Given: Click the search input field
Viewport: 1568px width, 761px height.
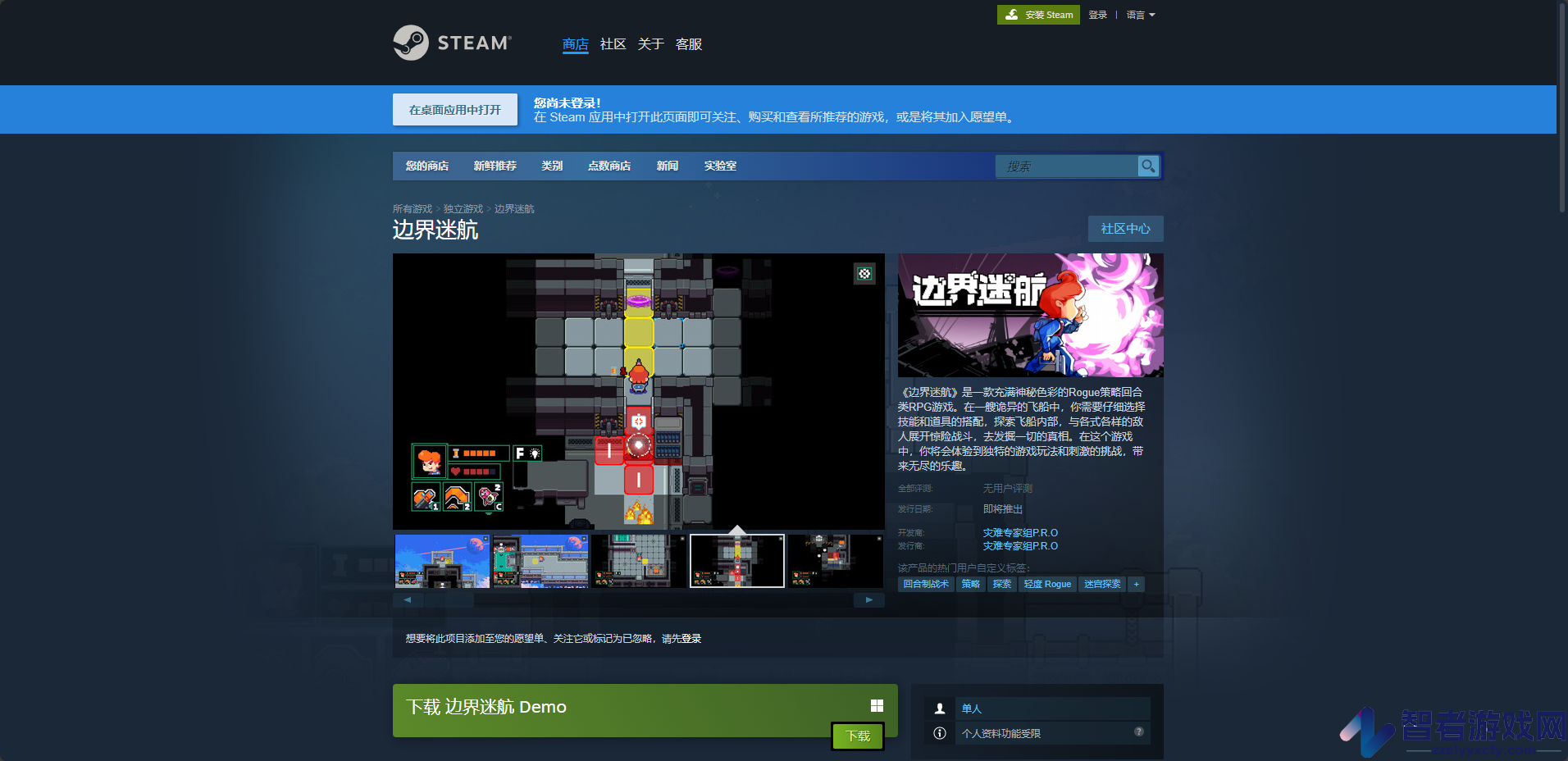Looking at the screenshot, I should [x=1067, y=166].
